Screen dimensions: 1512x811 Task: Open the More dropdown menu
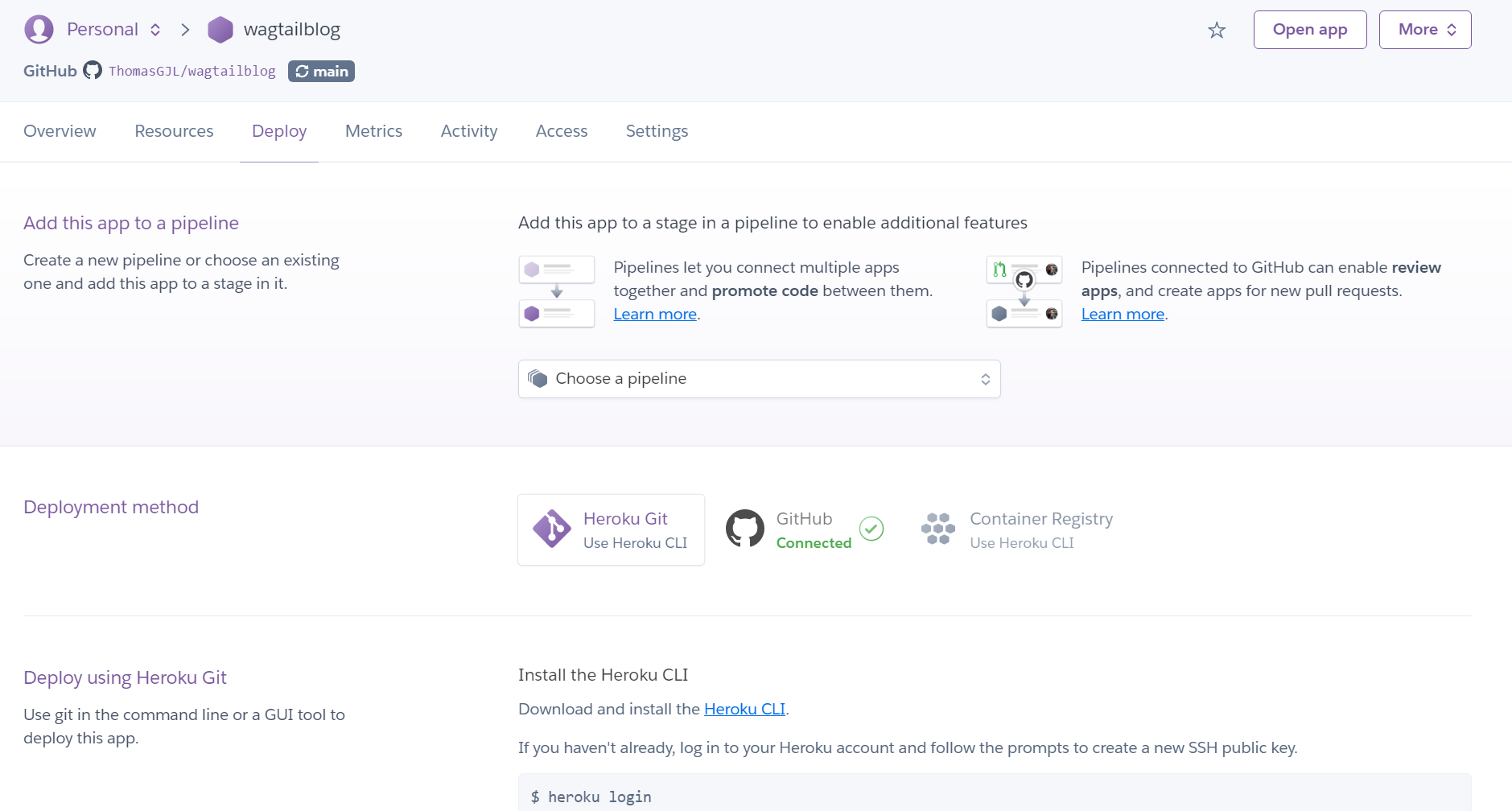pyautogui.click(x=1425, y=30)
